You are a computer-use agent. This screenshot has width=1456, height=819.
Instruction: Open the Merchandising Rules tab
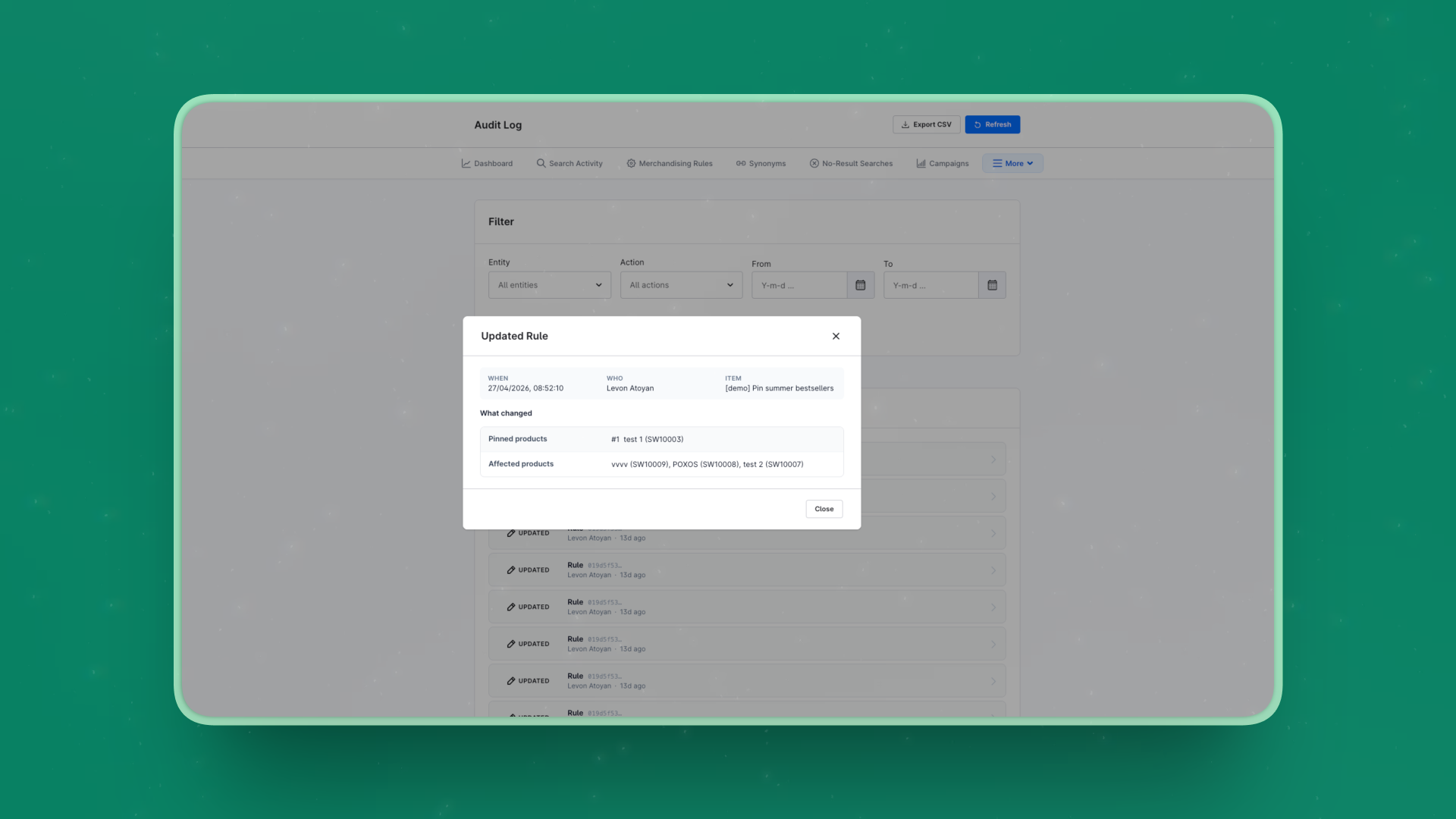670,163
